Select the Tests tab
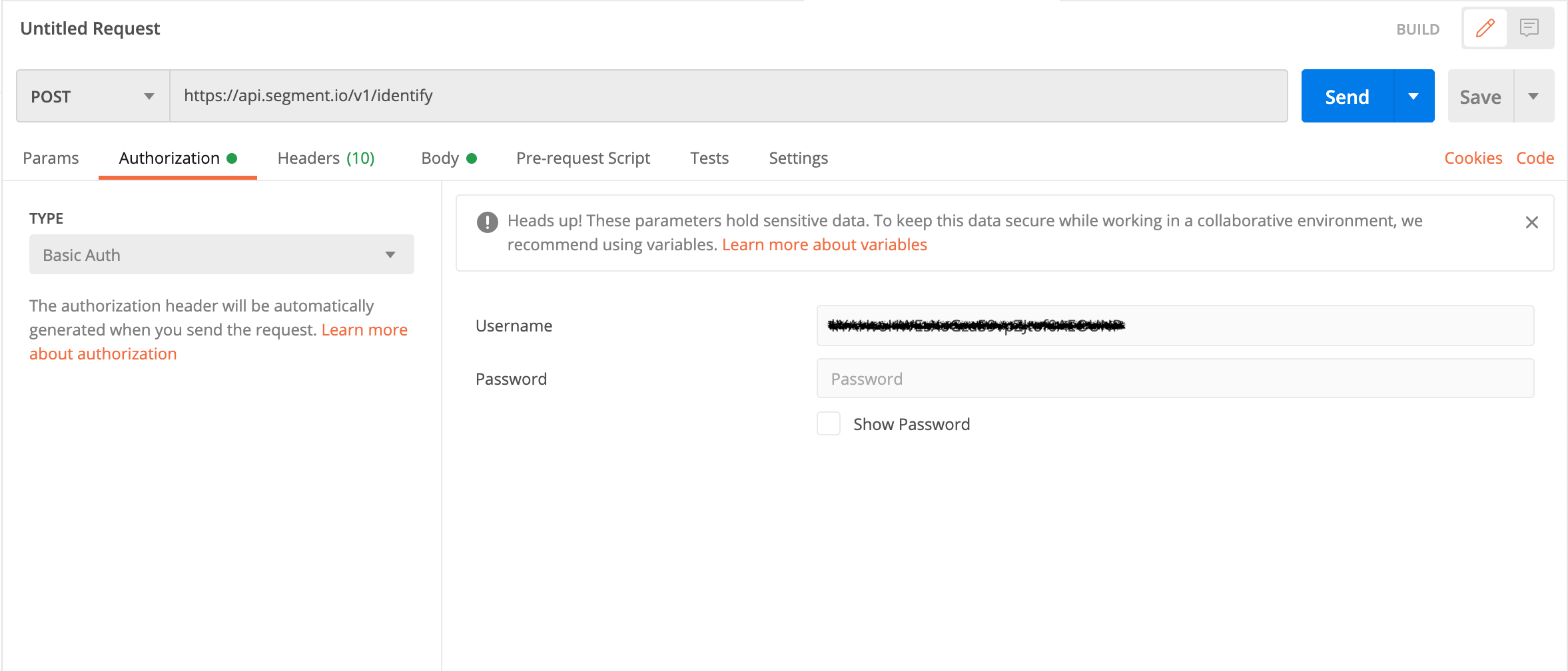The image size is (1568, 671). click(x=709, y=158)
